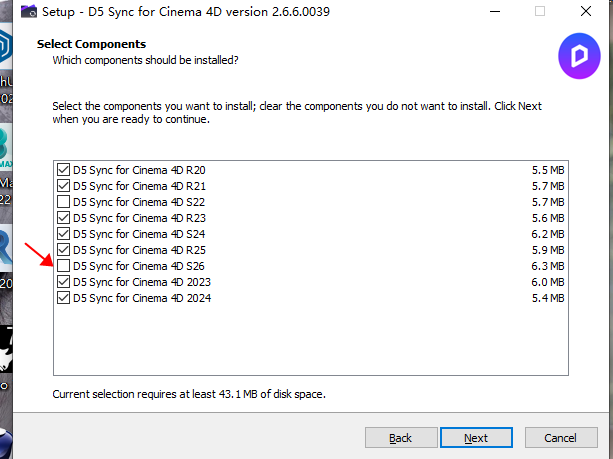Image resolution: width=613 pixels, height=459 pixels.
Task: Click the Next button
Action: click(x=476, y=437)
